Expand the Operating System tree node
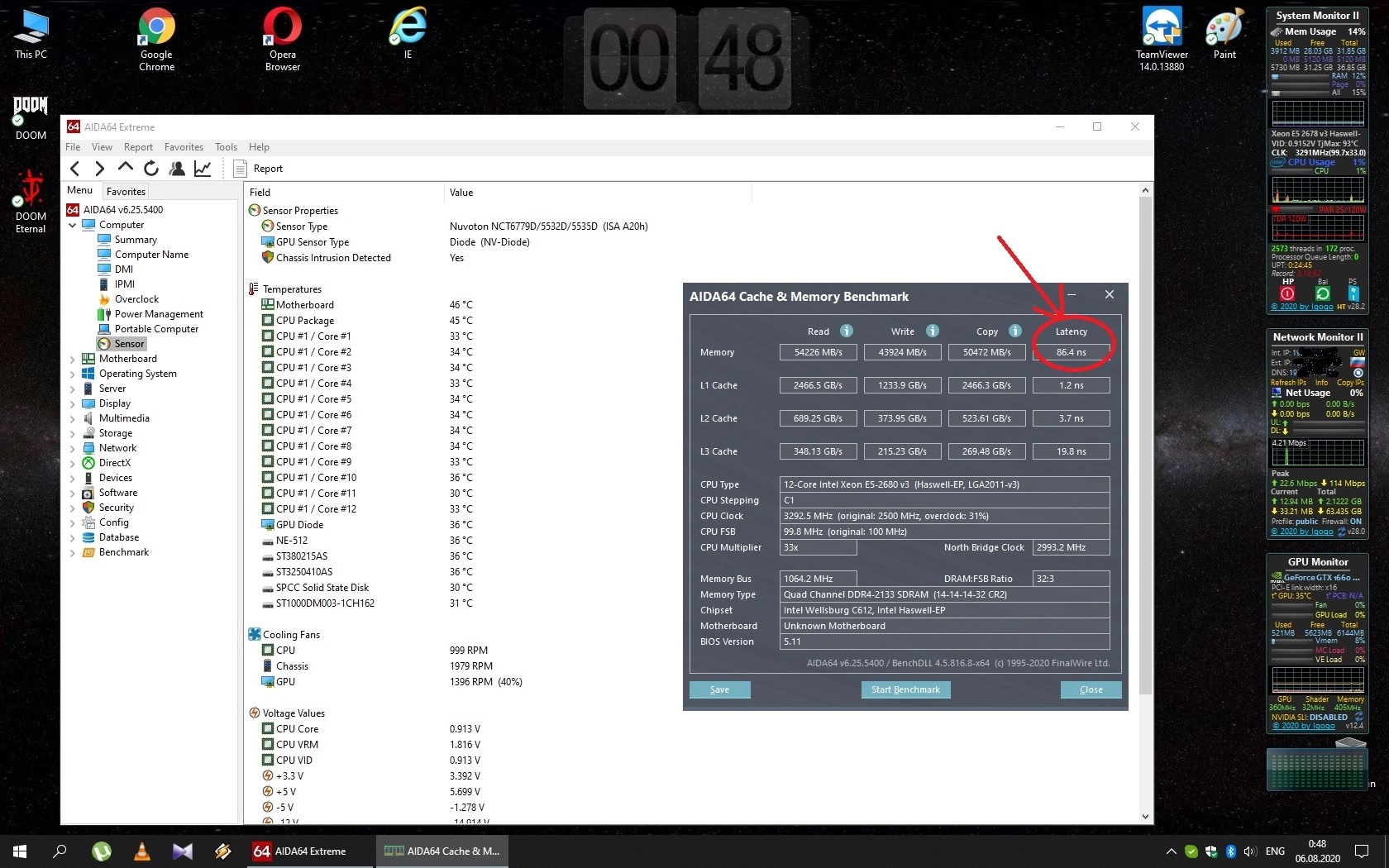The width and height of the screenshot is (1389, 868). coord(72,374)
